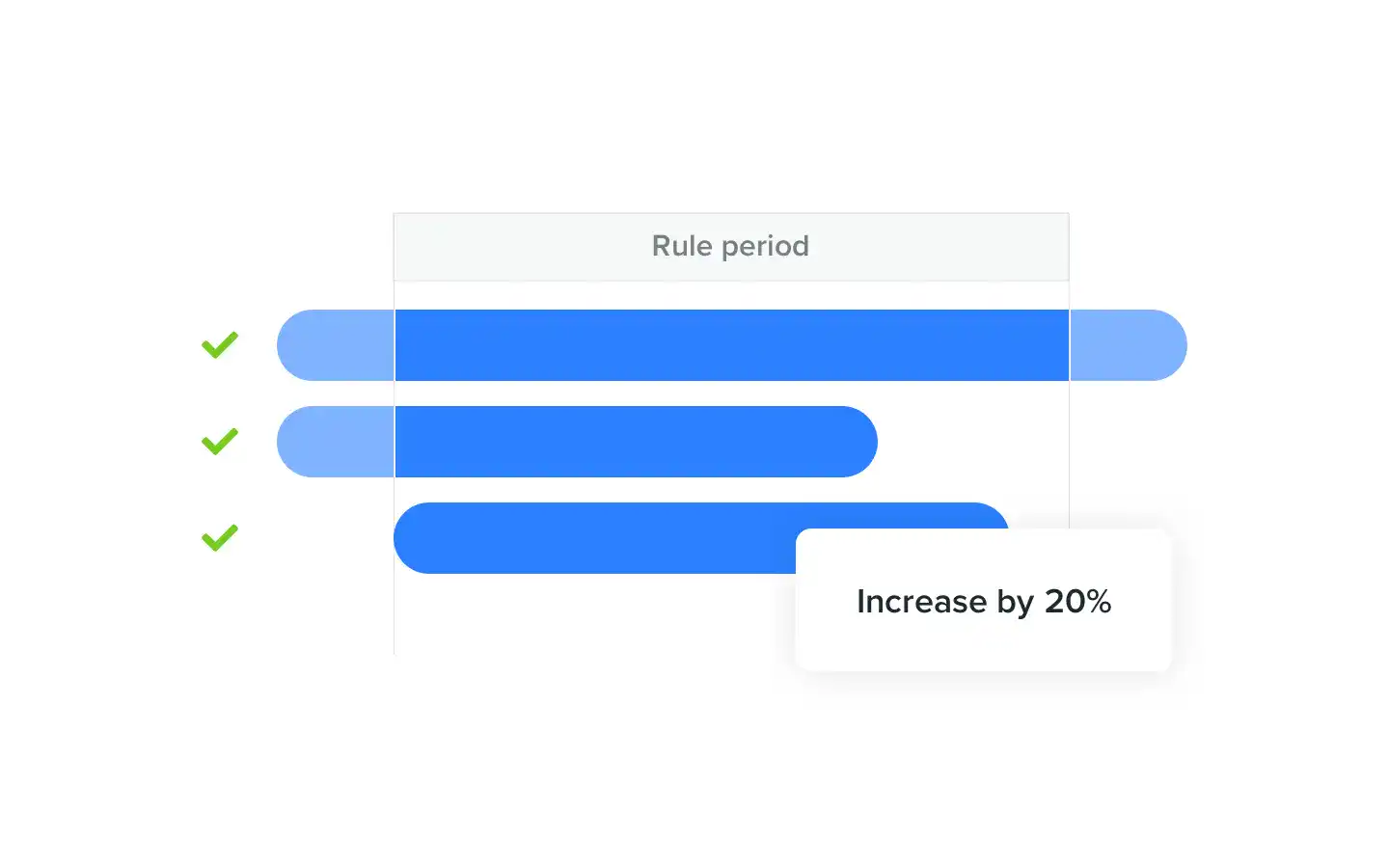Image resolution: width=1389 pixels, height=868 pixels.
Task: Click the white strip under the Rule period header
Action: (730, 295)
